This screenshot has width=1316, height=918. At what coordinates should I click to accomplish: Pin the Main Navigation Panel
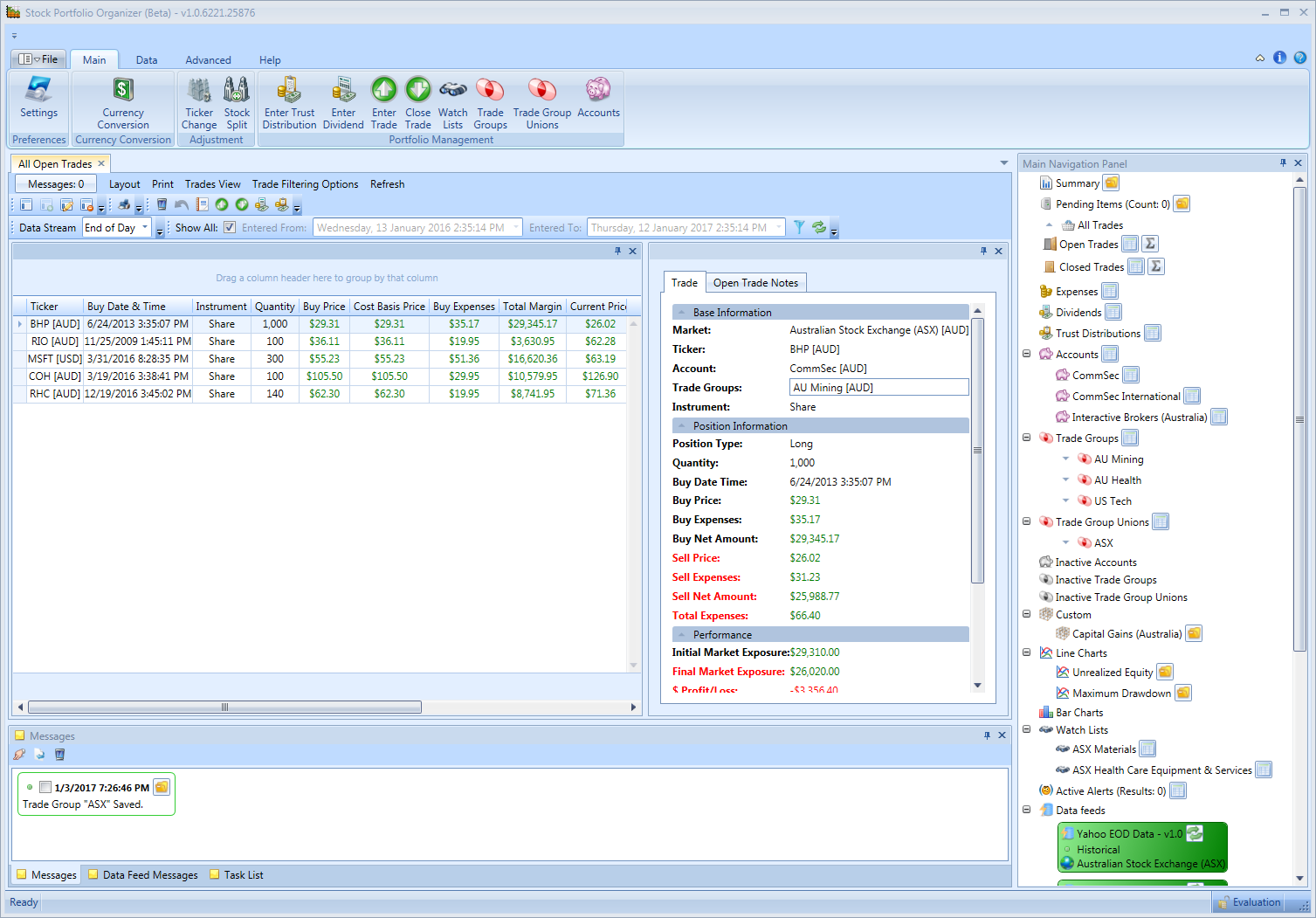point(1282,162)
